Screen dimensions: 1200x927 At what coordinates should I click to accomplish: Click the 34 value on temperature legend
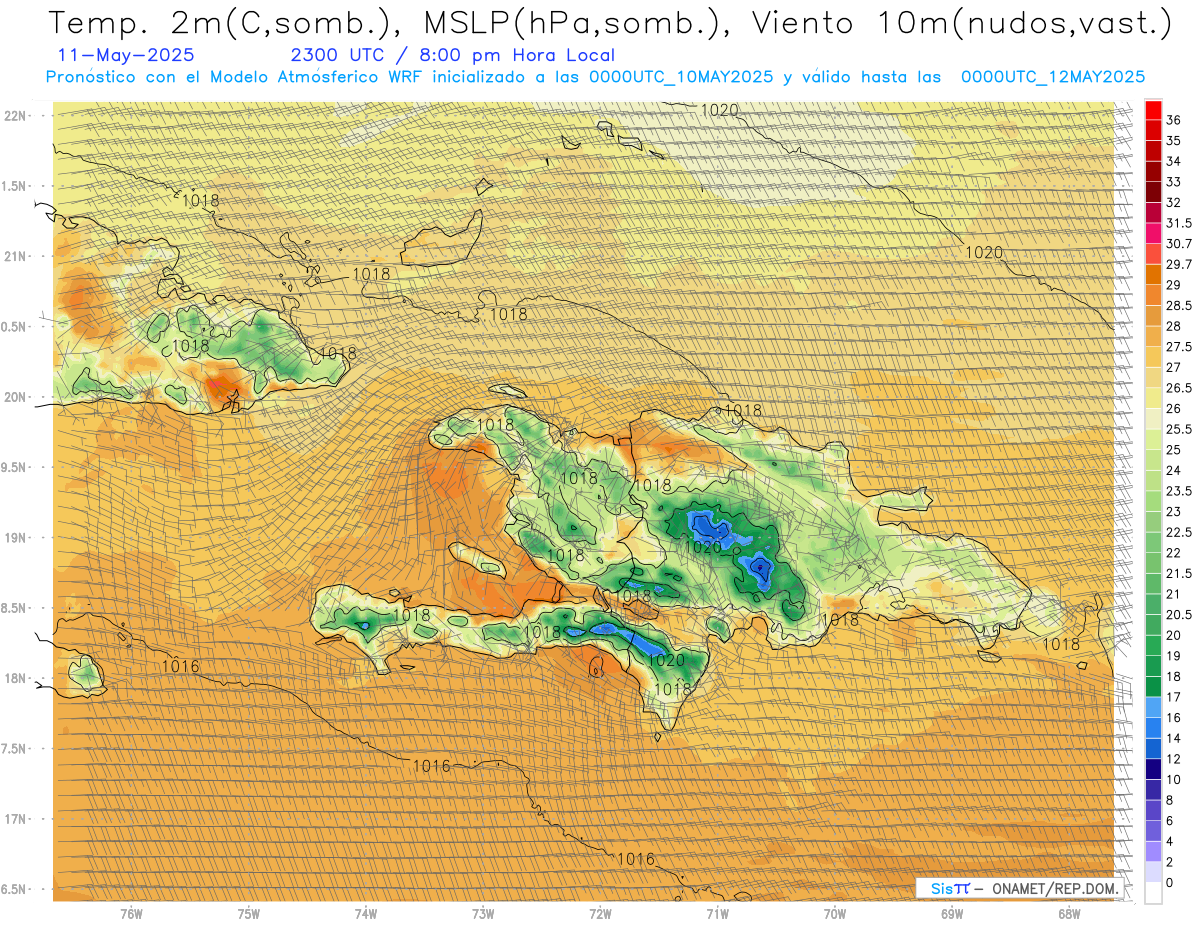point(1174,161)
